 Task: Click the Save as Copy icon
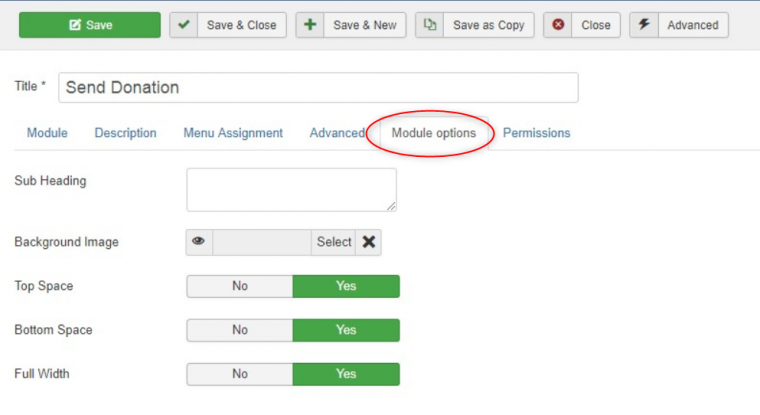coord(430,25)
